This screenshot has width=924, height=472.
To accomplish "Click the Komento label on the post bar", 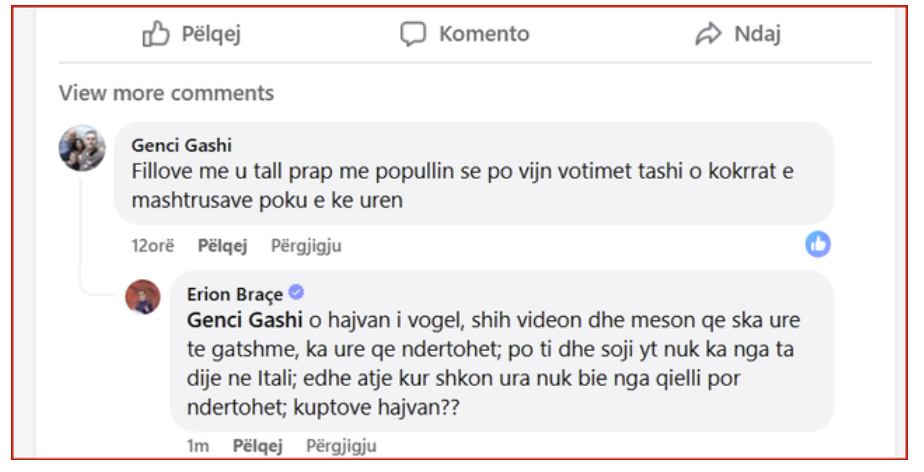I will point(484,34).
